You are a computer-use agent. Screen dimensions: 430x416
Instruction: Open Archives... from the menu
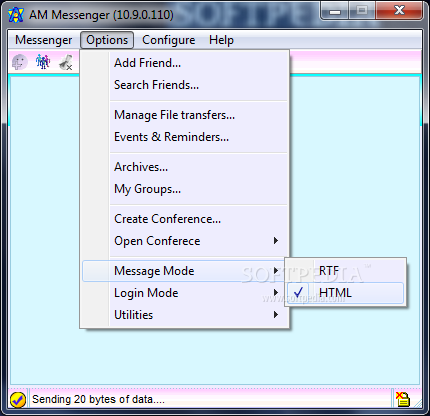click(x=185, y=167)
